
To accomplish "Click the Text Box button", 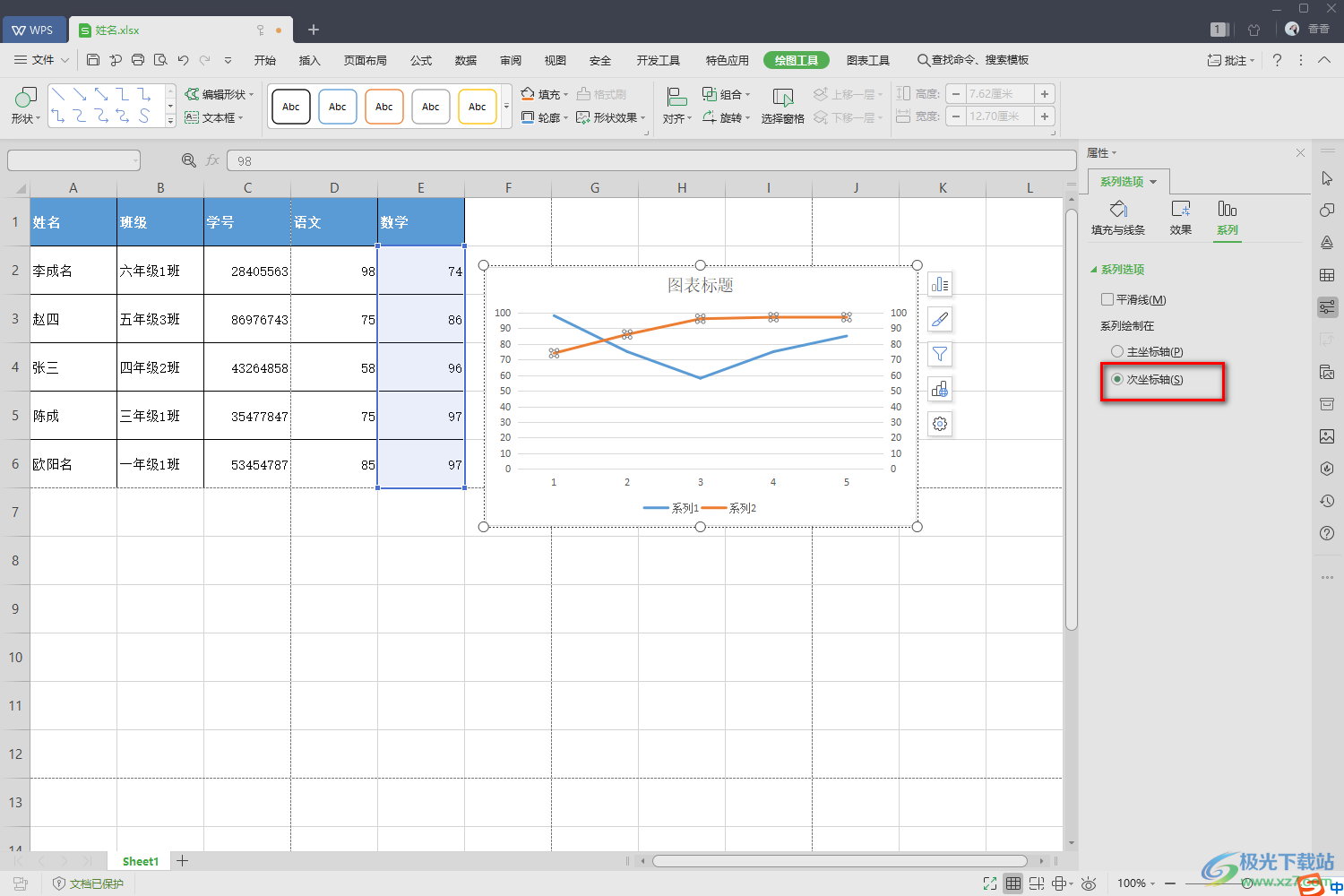I will (x=214, y=117).
